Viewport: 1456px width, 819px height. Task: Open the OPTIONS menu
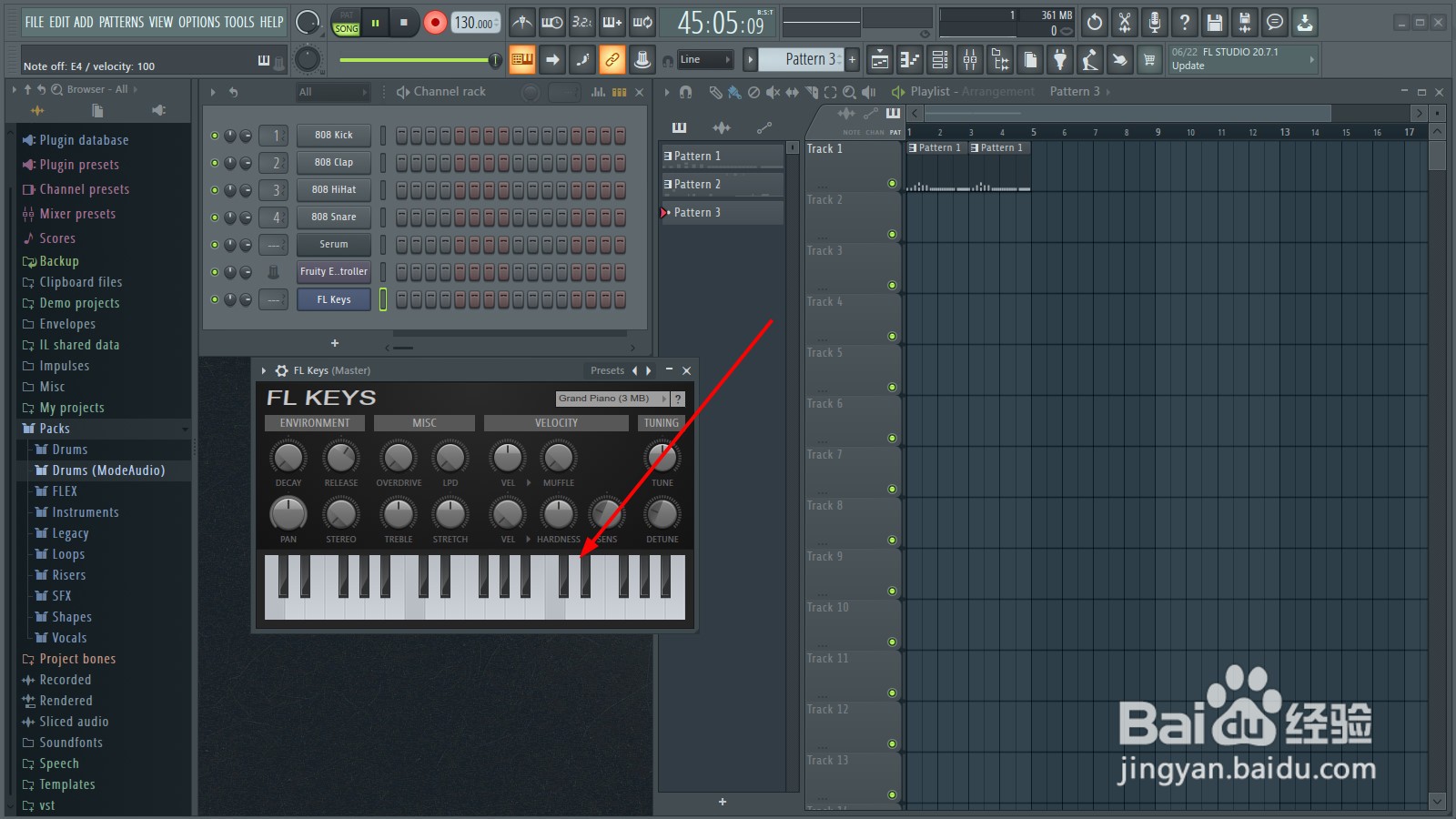click(x=198, y=22)
